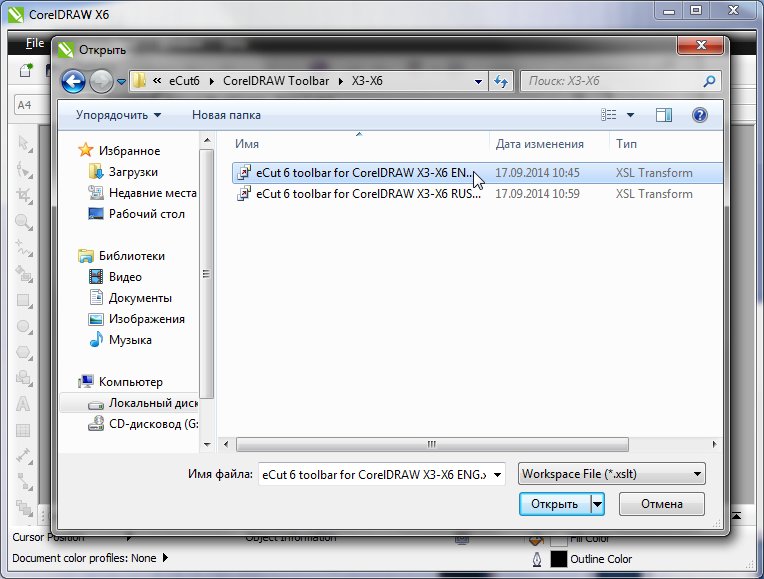Open the Музыка library
The width and height of the screenshot is (764, 579).
tap(130, 340)
